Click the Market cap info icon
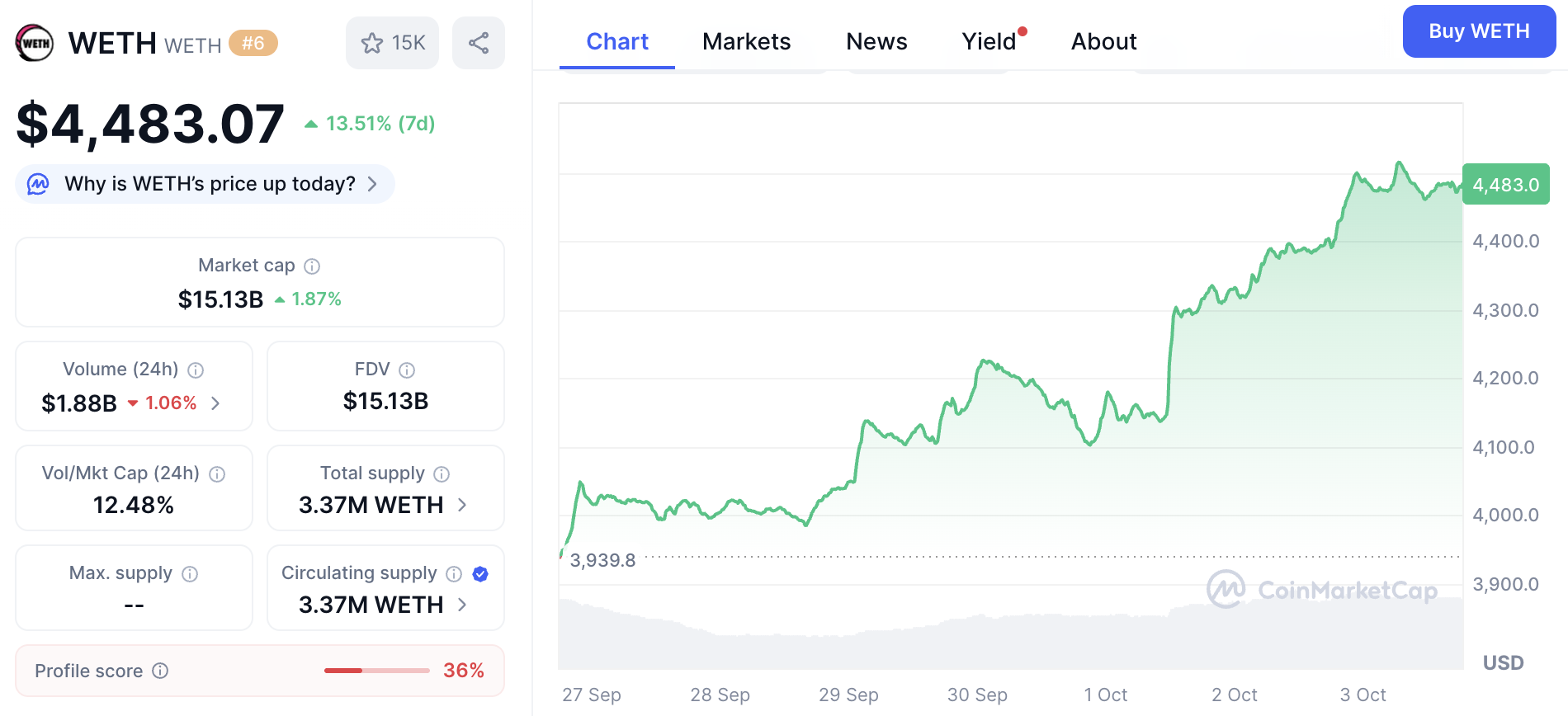The width and height of the screenshot is (1568, 716). (311, 266)
